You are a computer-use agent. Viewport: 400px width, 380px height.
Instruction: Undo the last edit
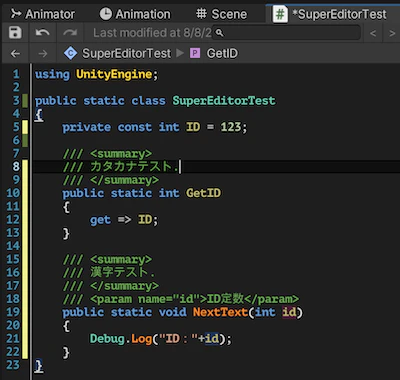[43, 33]
